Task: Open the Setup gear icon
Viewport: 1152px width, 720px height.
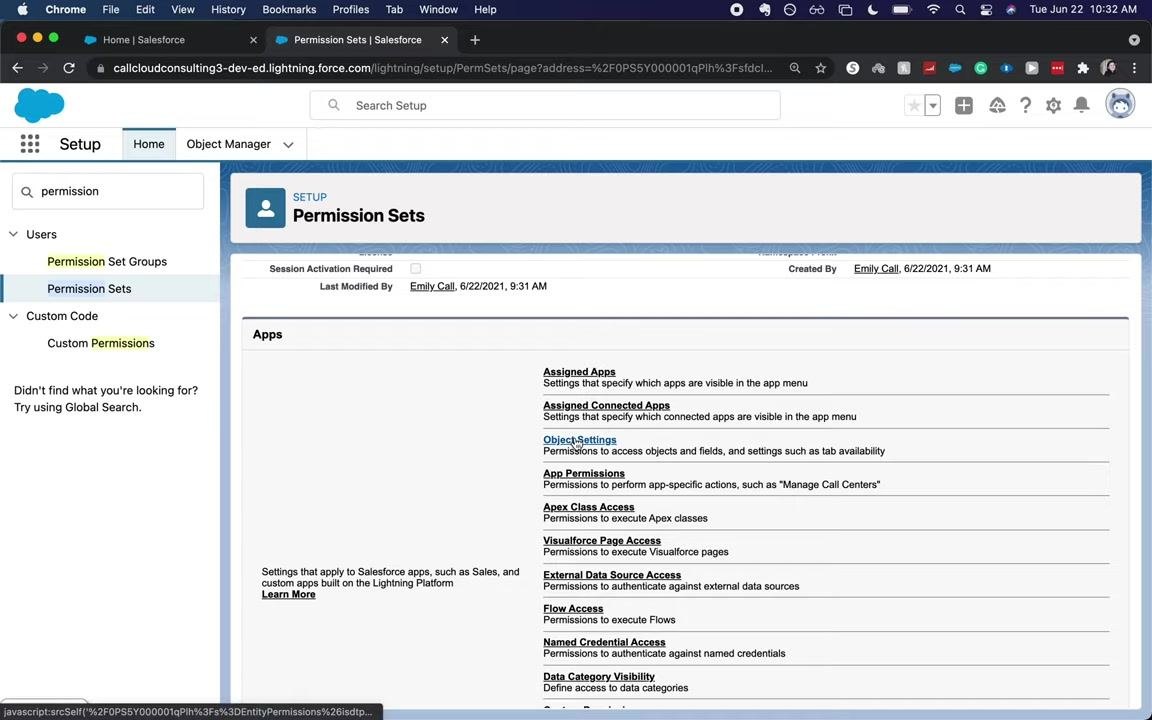Action: 1054,105
